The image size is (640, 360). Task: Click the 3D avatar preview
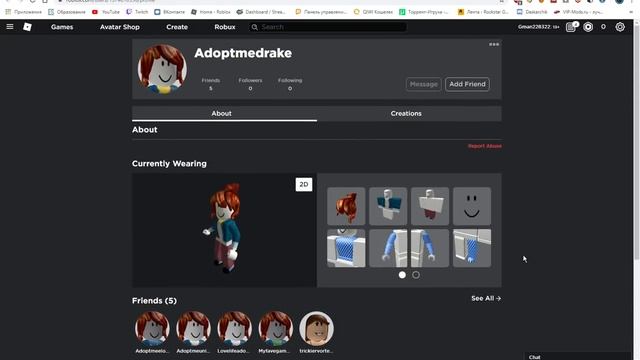pos(224,230)
